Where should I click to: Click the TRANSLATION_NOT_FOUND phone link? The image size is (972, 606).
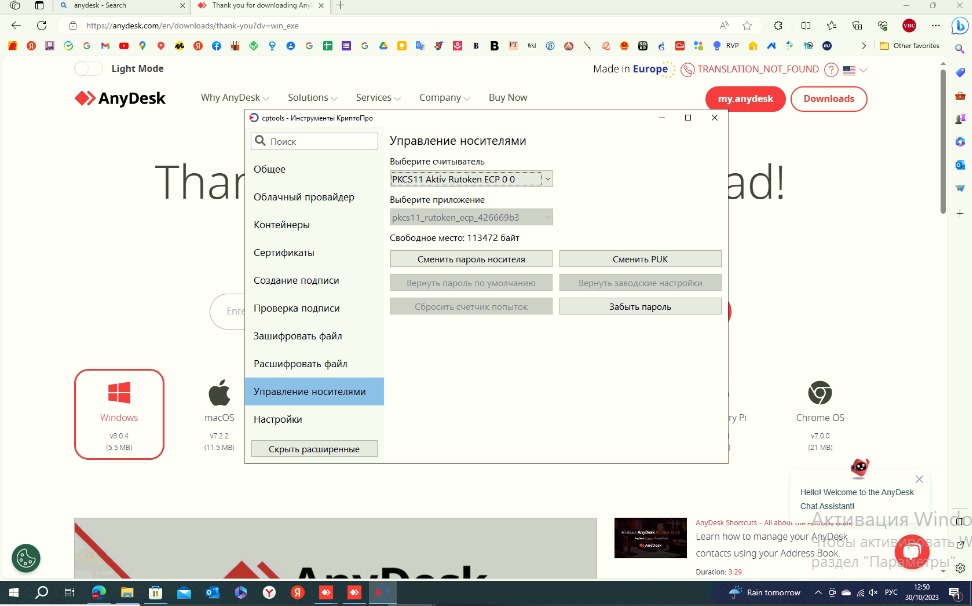click(x=750, y=69)
